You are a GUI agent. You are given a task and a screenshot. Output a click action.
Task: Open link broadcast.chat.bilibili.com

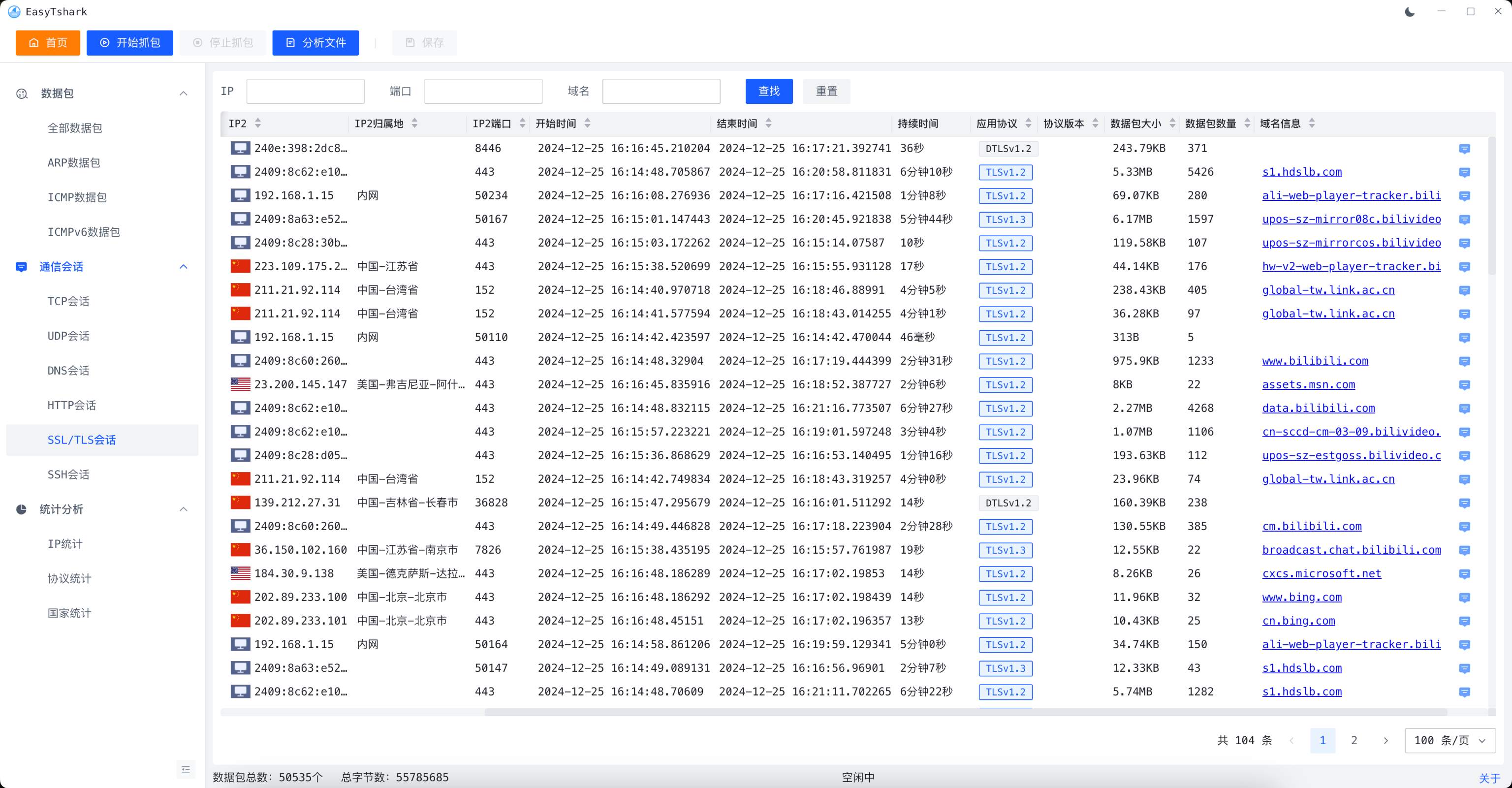tap(1351, 550)
